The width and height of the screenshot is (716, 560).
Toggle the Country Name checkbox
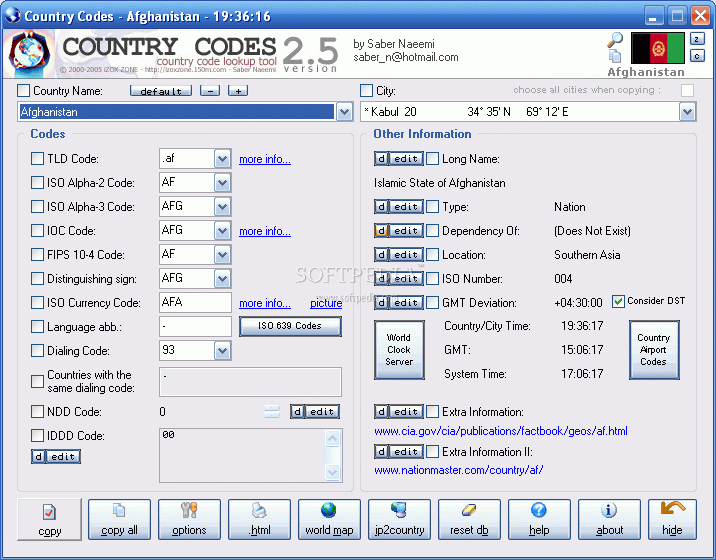pos(23,90)
